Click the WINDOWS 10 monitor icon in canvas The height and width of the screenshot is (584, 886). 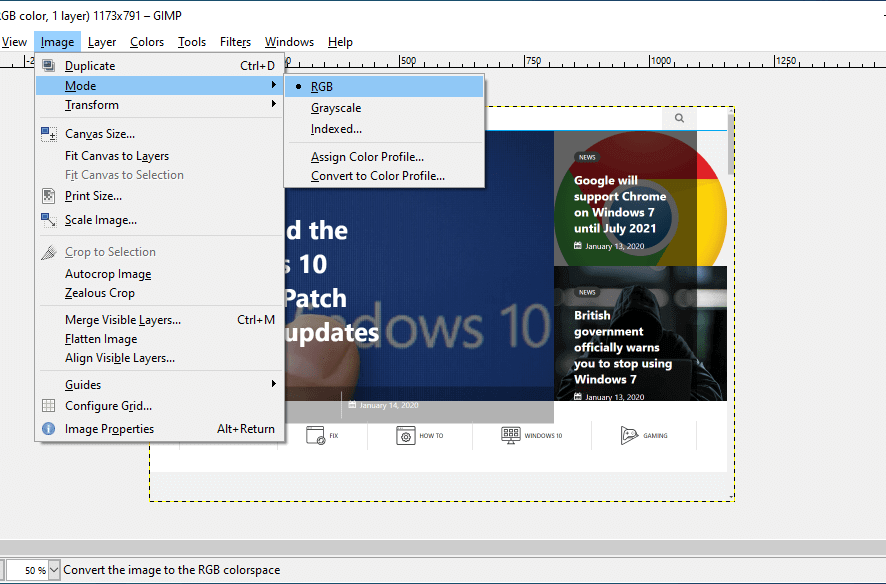(511, 435)
